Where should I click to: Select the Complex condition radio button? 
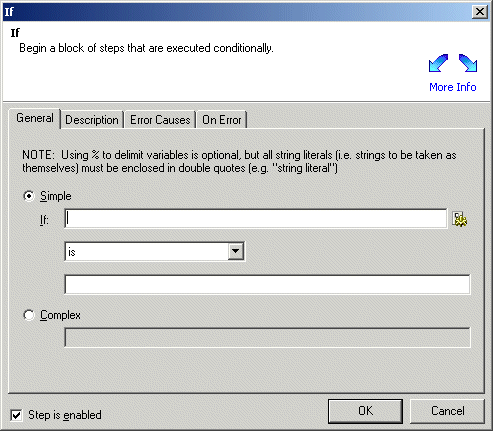pos(29,315)
